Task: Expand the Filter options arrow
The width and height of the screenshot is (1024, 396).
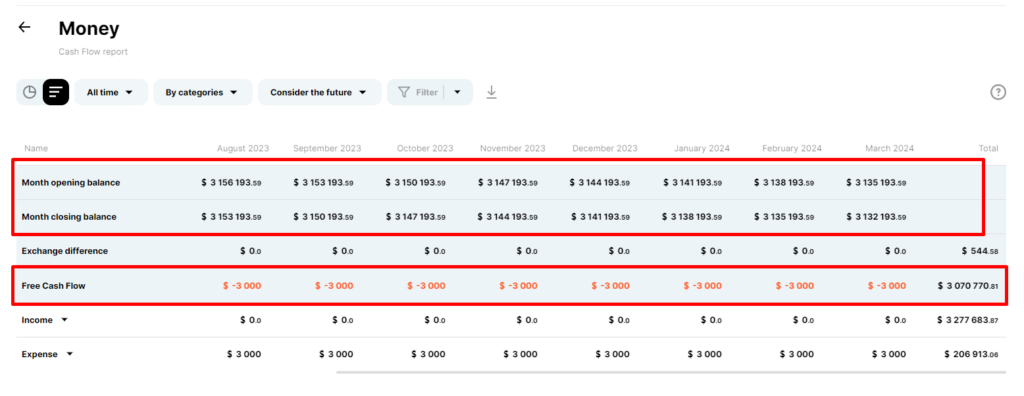Action: (x=458, y=92)
